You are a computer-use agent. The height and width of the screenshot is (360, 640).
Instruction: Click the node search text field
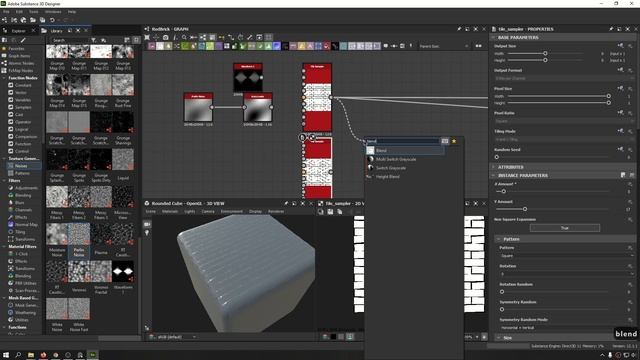point(402,141)
